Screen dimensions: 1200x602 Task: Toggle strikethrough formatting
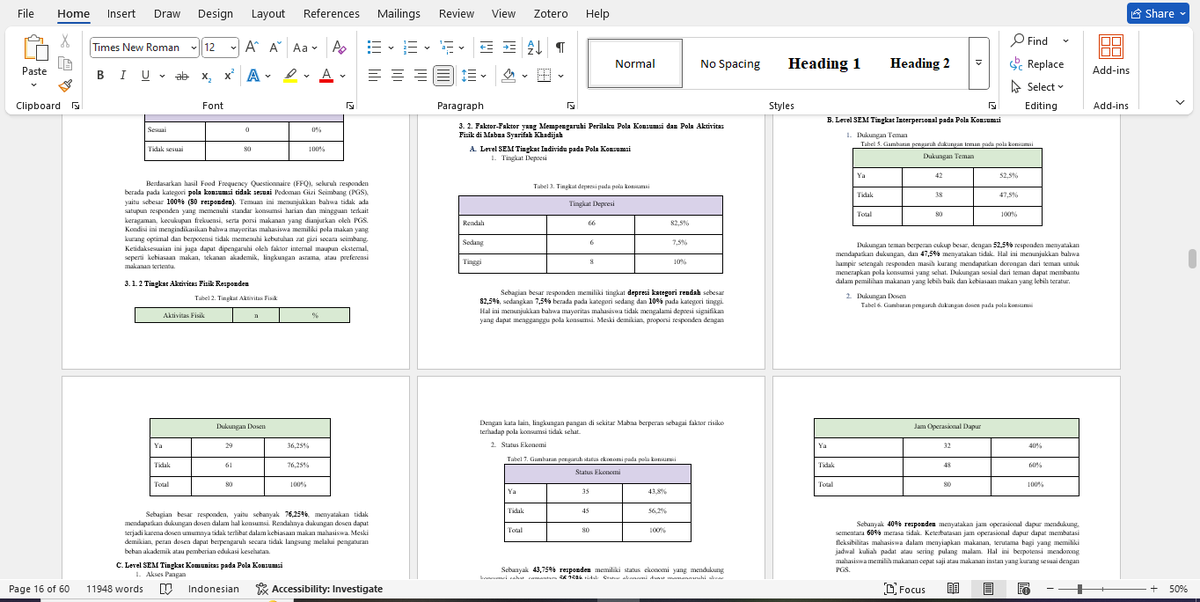point(180,76)
